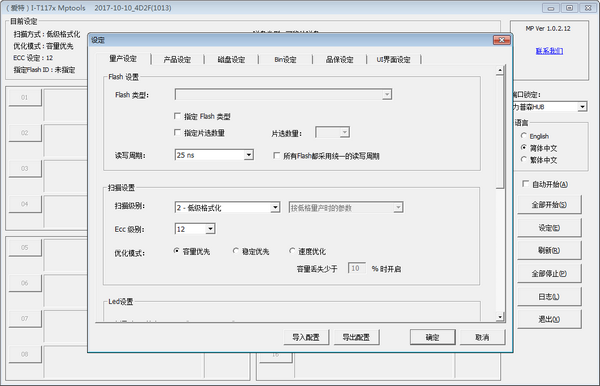The image size is (600, 386).
Task: Select English language option
Action: 524,135
